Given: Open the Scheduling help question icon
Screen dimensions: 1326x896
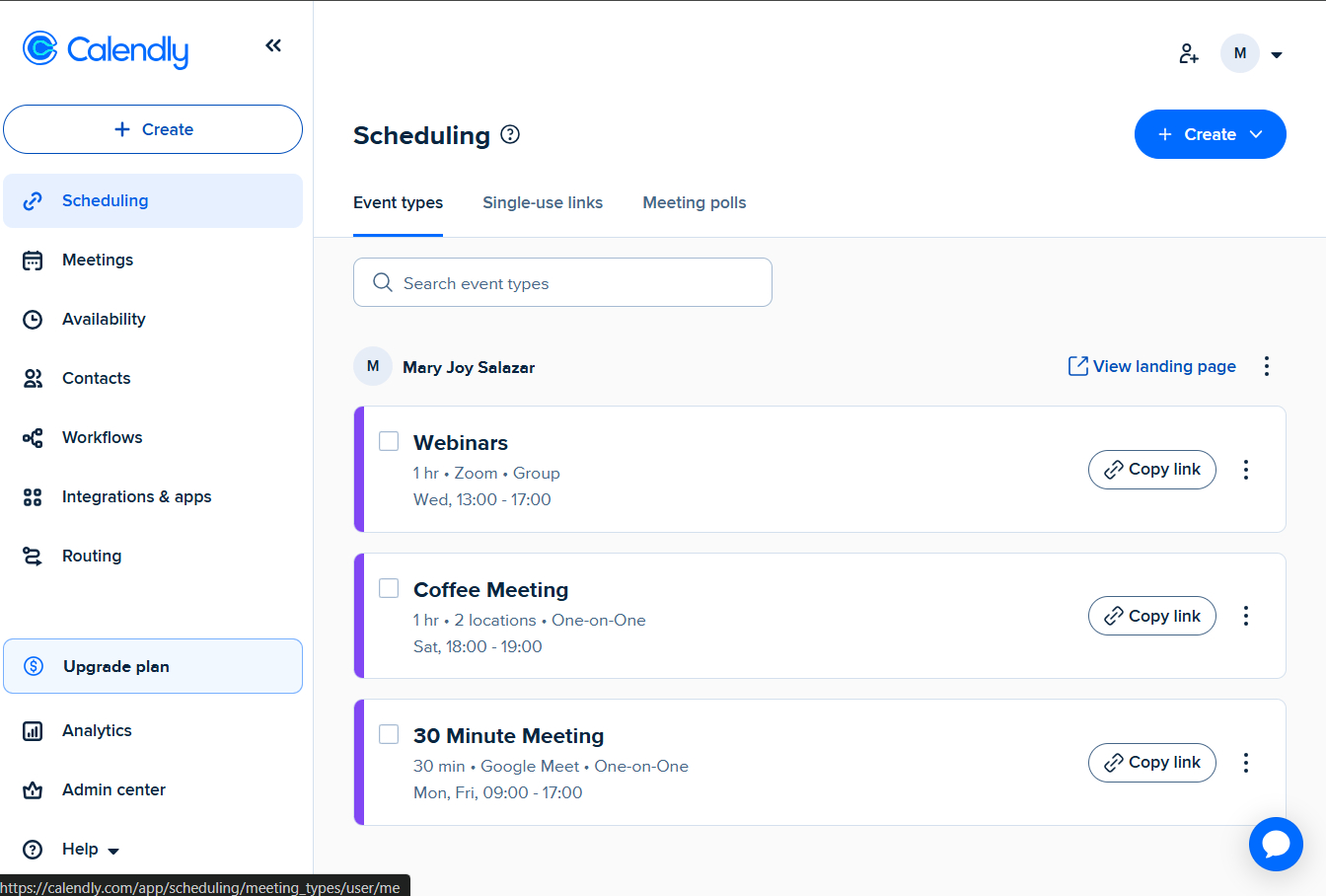Looking at the screenshot, I should [x=510, y=134].
